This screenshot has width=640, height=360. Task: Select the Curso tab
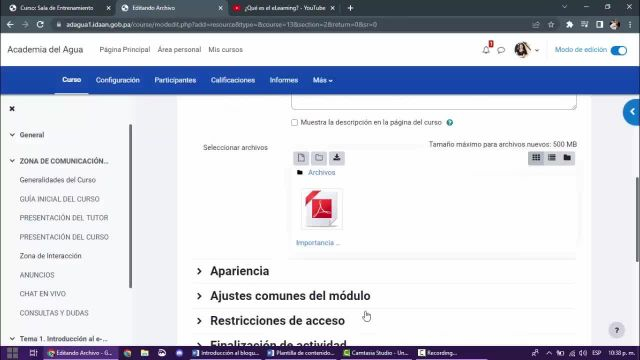coord(71,80)
